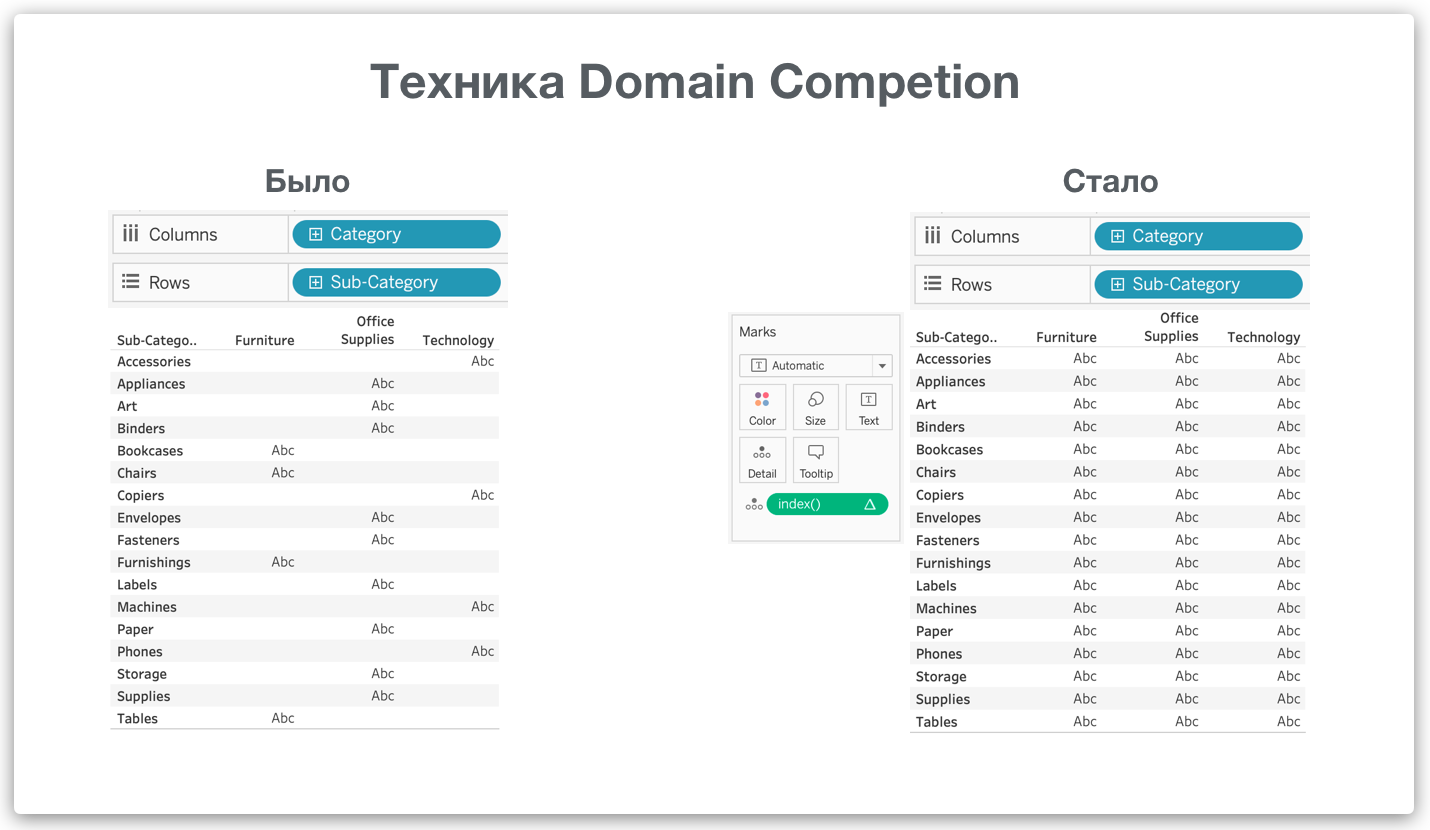Select Labels row label in right table
This screenshot has width=1430, height=830.
(x=936, y=586)
